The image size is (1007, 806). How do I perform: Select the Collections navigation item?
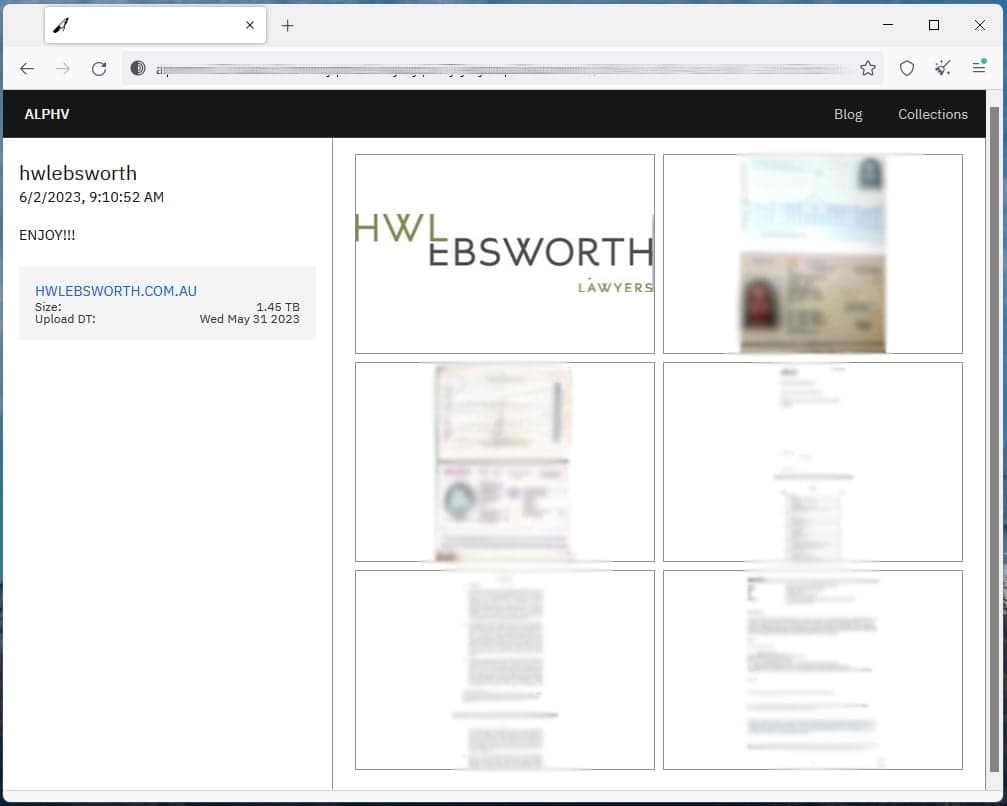932,114
